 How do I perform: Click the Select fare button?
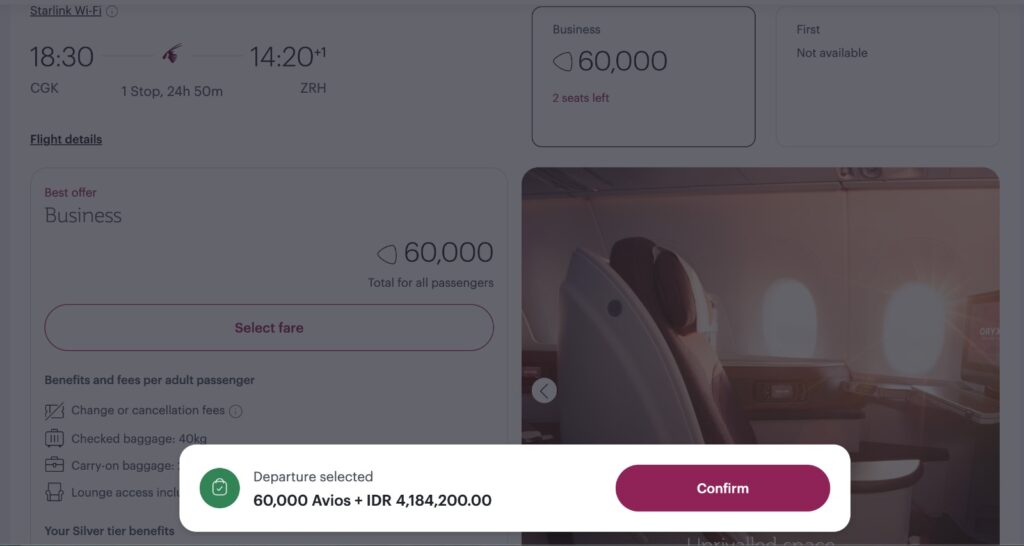pos(269,327)
